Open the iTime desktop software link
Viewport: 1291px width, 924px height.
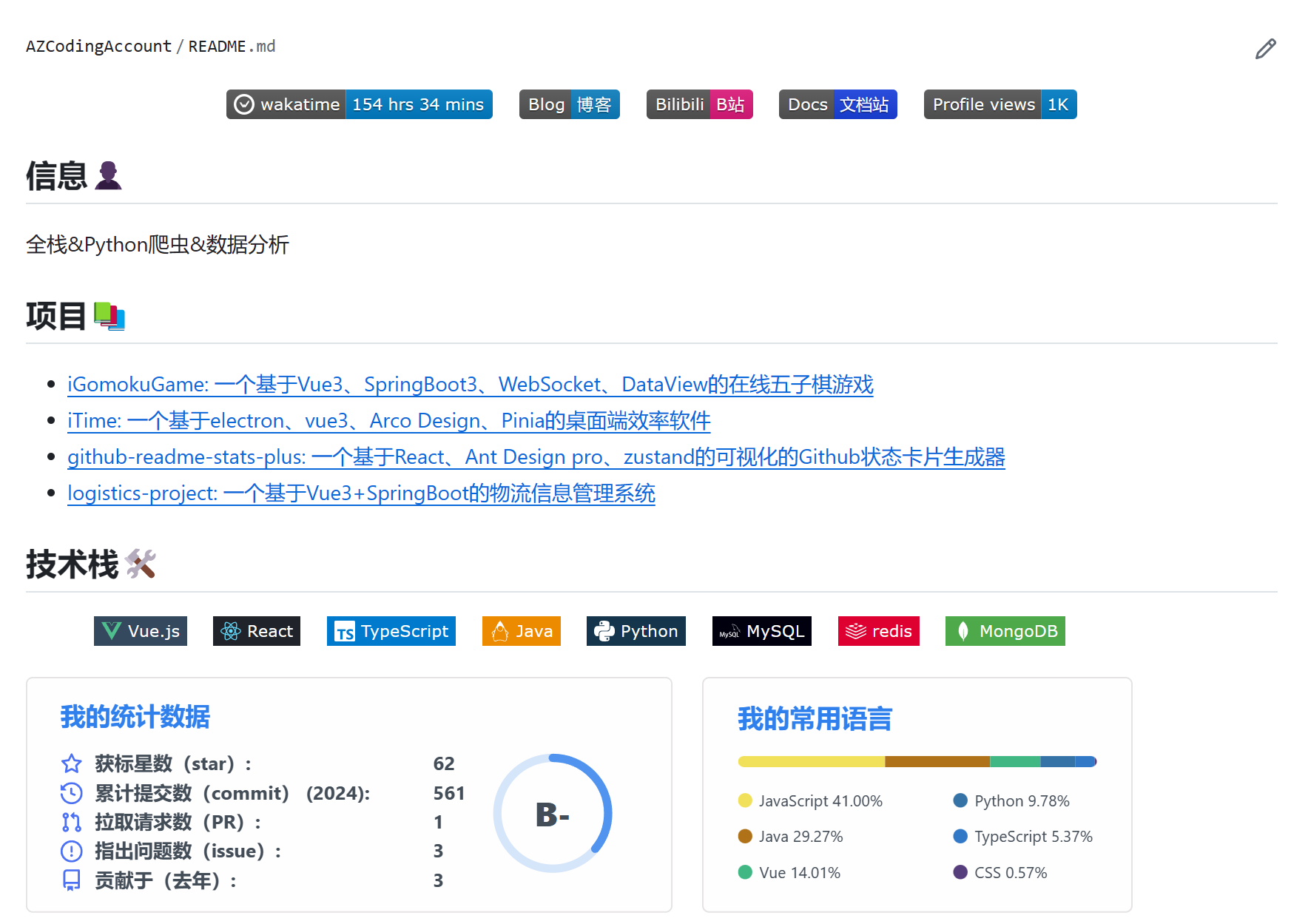click(x=389, y=421)
